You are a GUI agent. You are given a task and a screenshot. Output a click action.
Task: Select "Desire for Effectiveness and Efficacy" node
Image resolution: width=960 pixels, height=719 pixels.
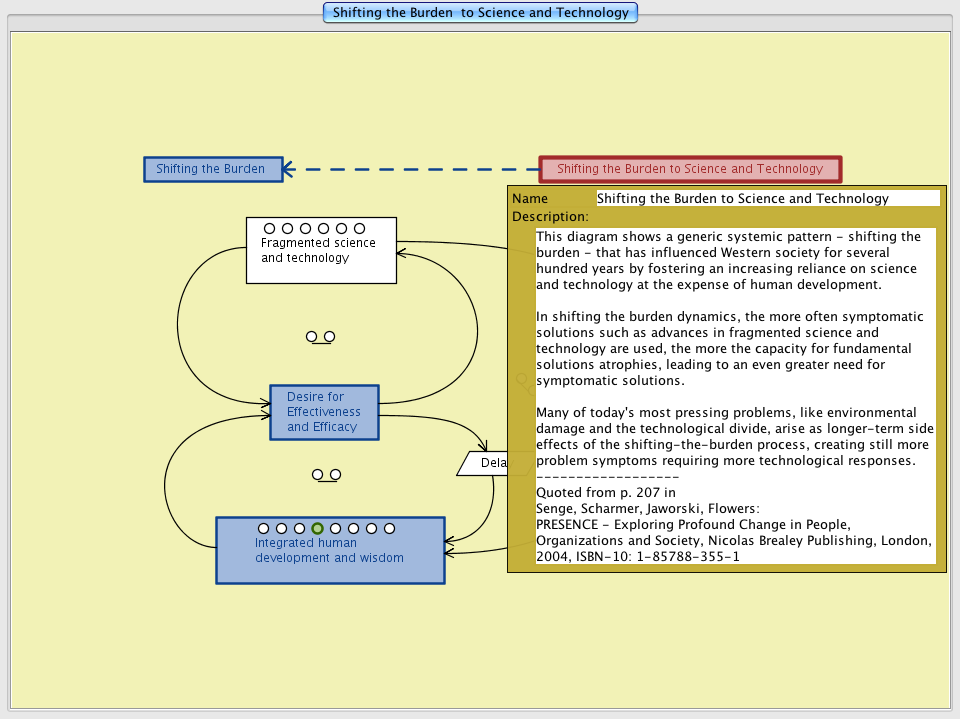point(323,412)
